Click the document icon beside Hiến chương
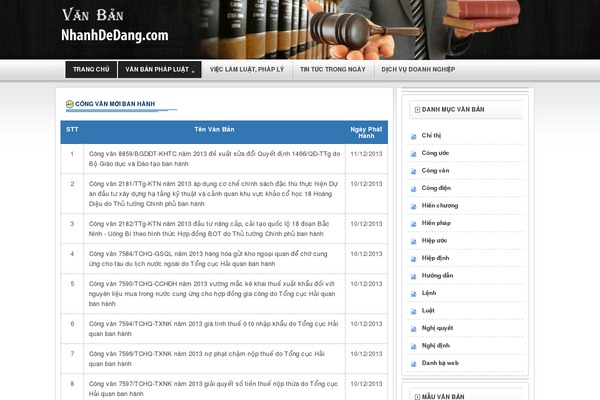The image size is (600, 400). point(413,207)
